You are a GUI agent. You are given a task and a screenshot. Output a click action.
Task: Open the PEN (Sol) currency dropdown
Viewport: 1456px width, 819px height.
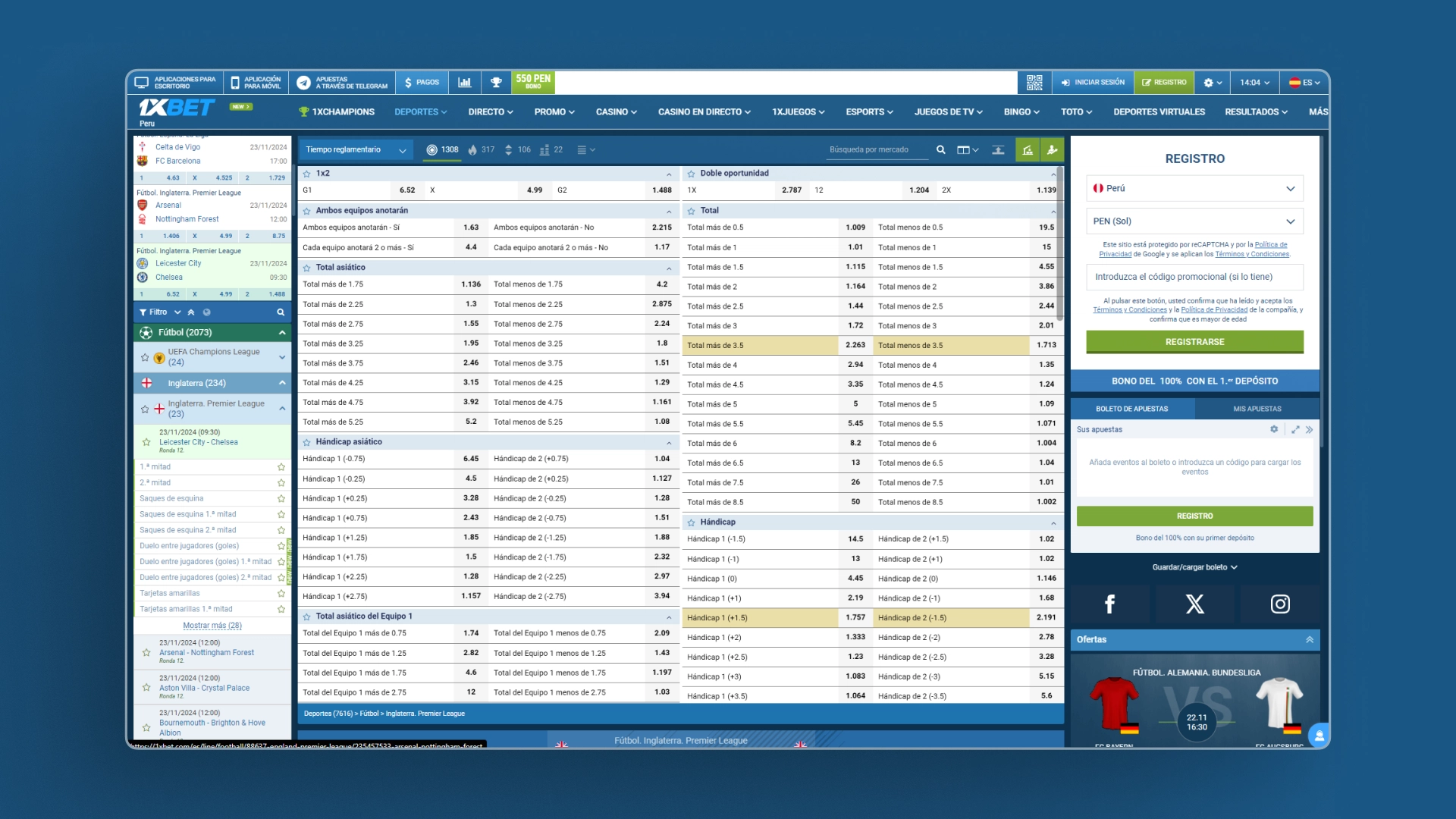(1194, 221)
